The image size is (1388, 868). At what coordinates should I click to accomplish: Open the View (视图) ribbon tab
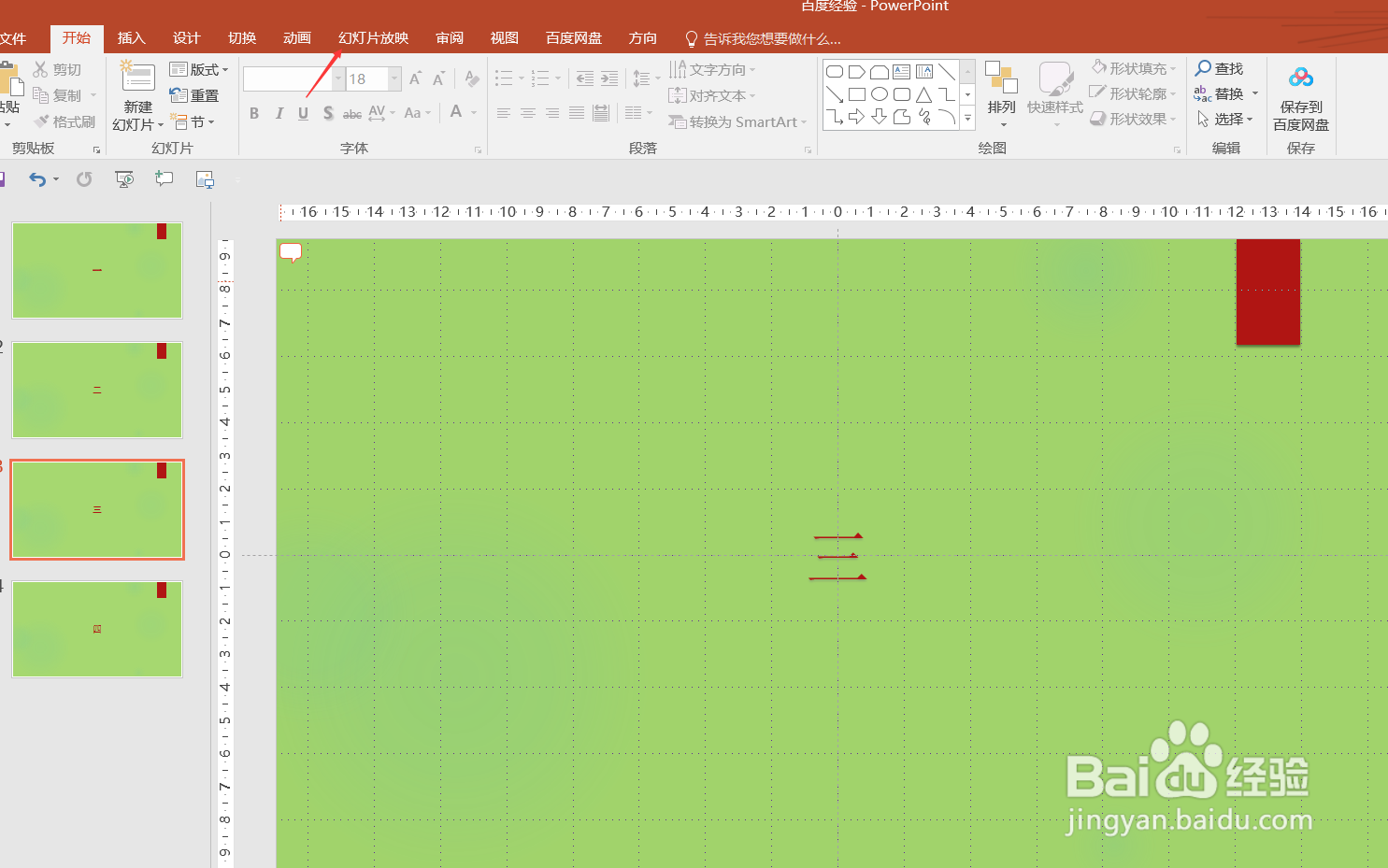pos(504,37)
